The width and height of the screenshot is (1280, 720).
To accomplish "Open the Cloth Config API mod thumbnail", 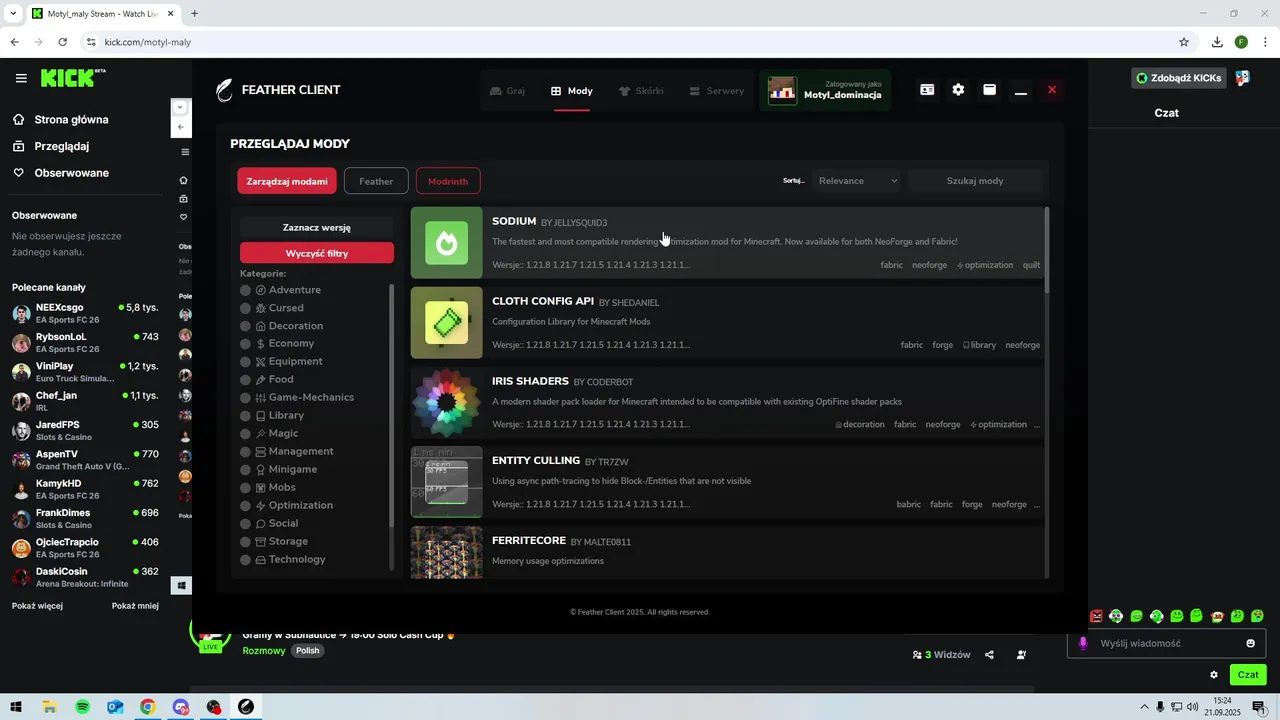I will coord(447,323).
